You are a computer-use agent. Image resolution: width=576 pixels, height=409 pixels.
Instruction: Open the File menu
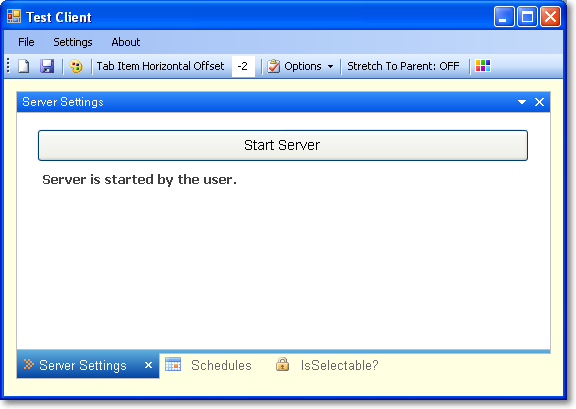point(26,42)
